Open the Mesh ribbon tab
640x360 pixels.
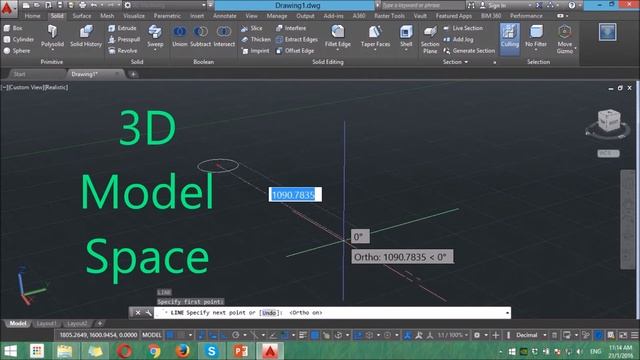(107, 16)
